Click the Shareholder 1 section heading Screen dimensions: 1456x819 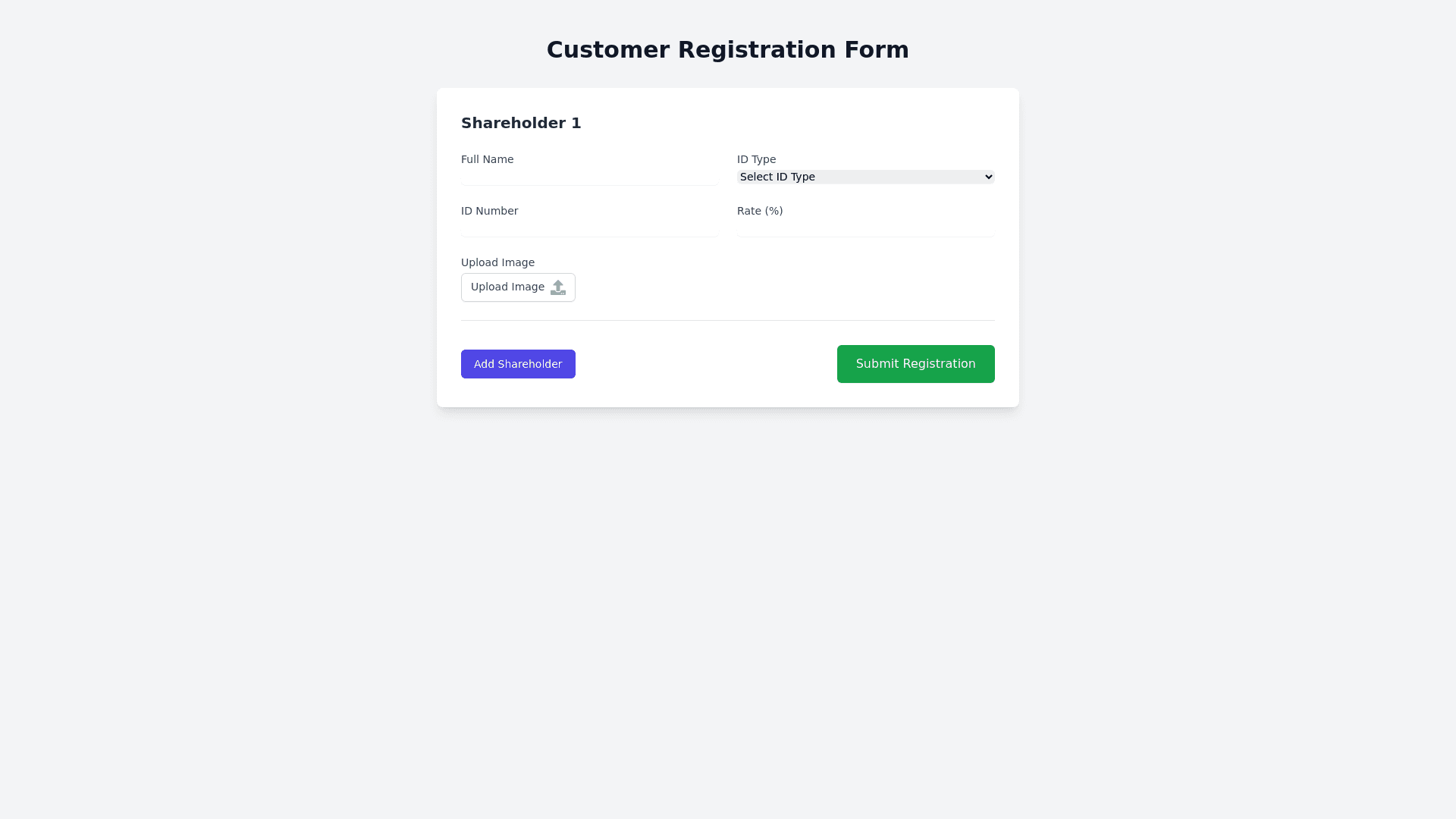pos(521,123)
